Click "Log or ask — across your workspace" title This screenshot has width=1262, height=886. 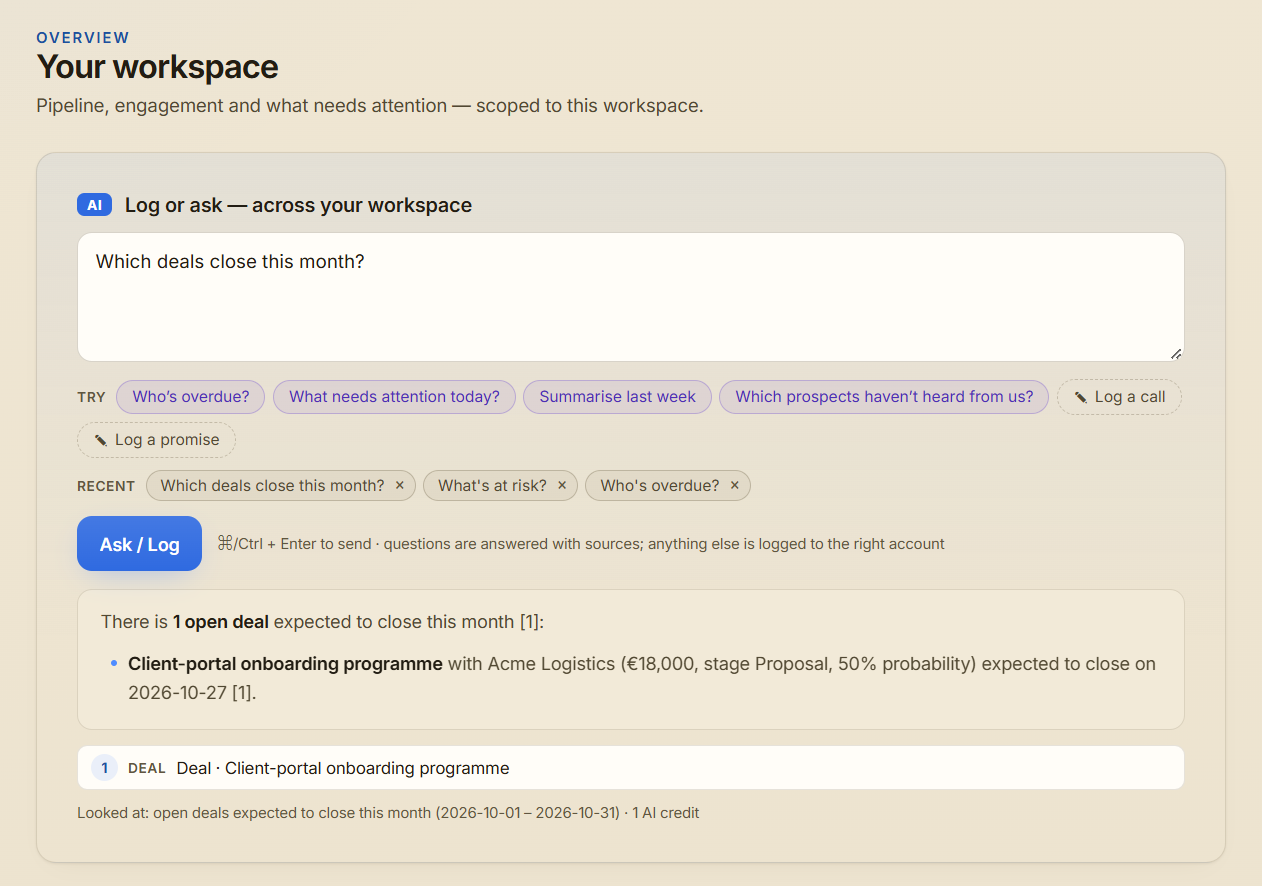click(298, 205)
